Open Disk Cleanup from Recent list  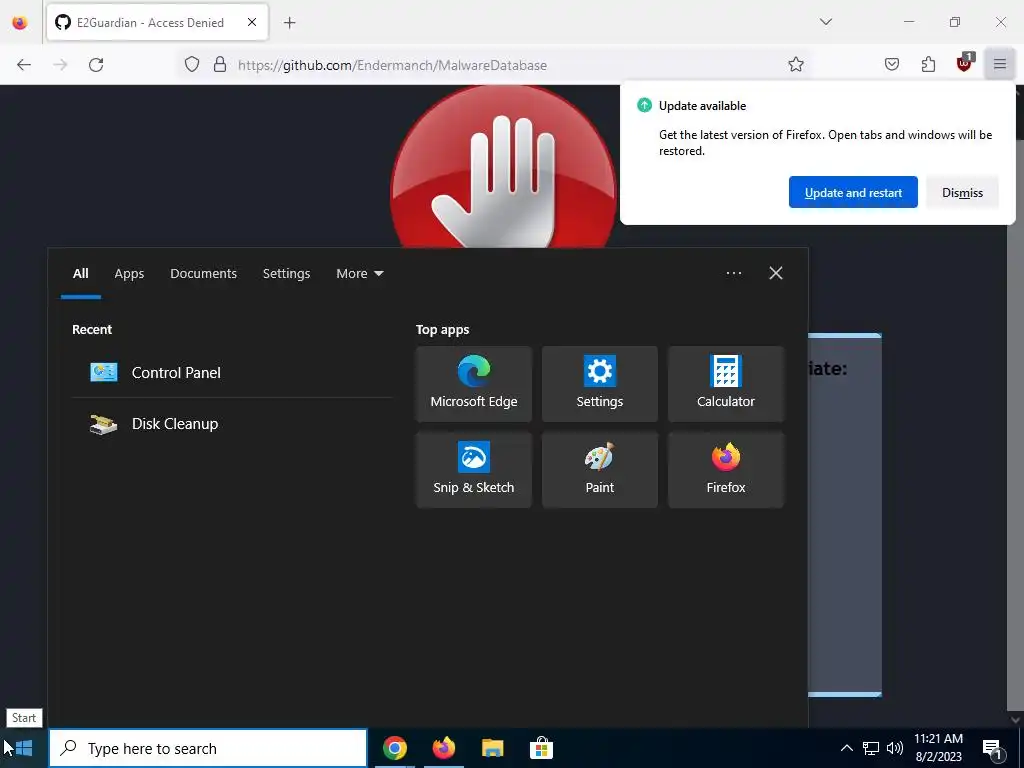[232, 424]
